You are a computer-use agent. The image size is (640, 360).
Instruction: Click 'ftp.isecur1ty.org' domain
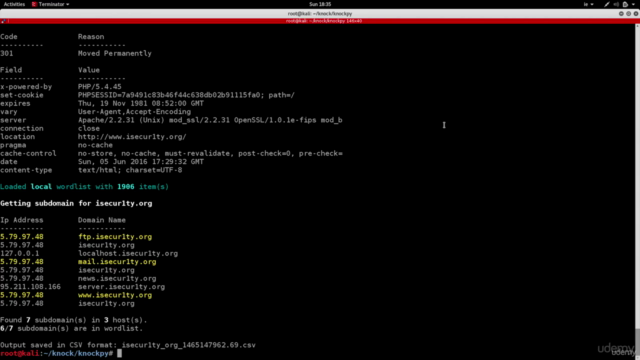pos(115,237)
